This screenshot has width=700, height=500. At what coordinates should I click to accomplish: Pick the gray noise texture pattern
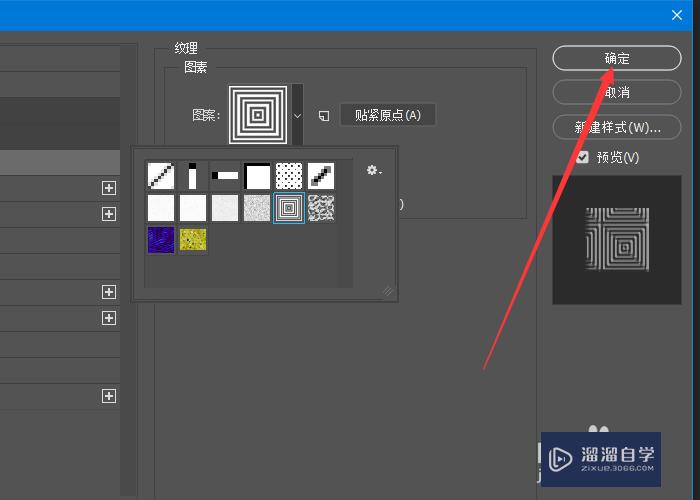pyautogui.click(x=257, y=208)
